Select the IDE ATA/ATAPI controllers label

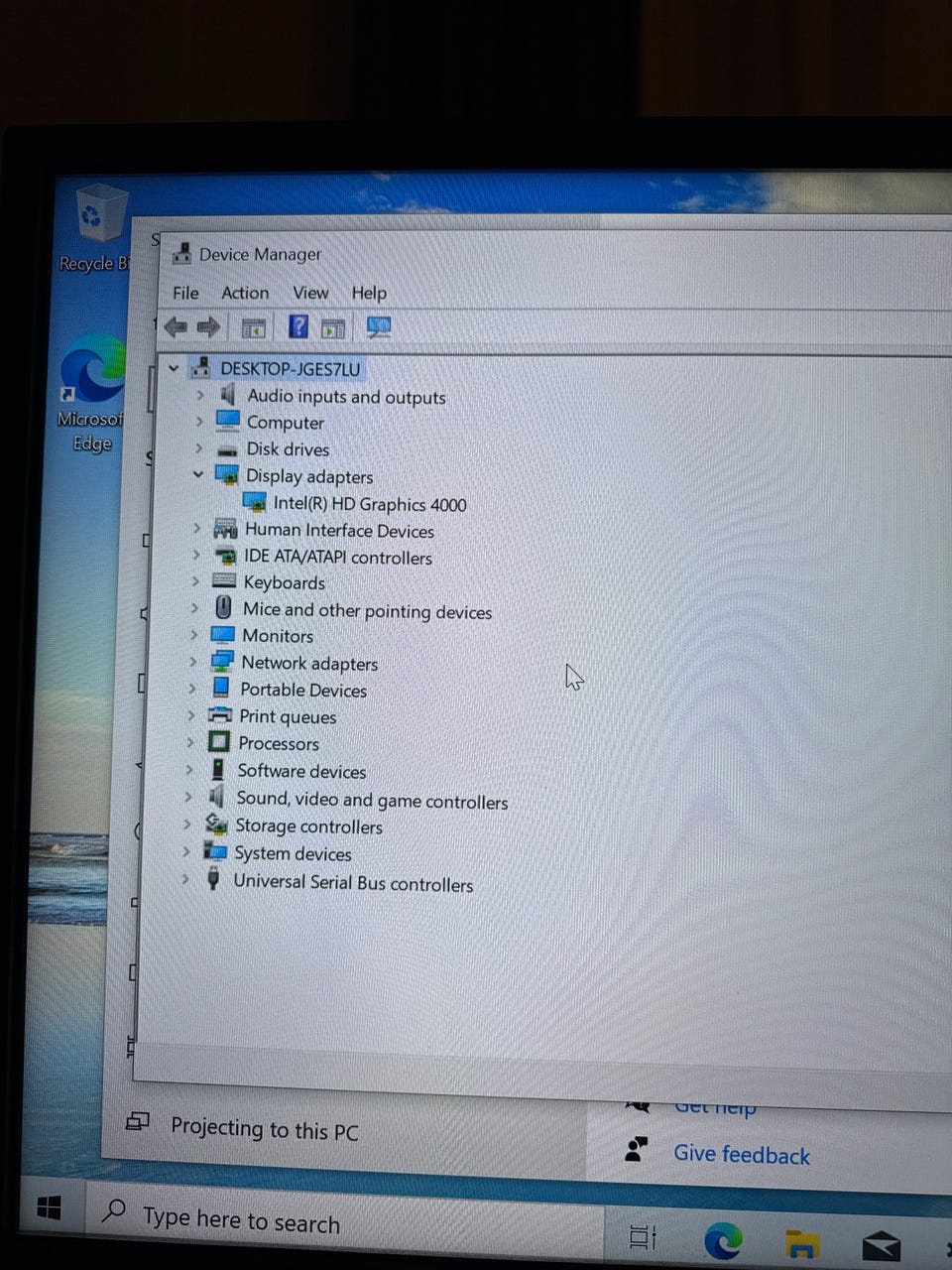(338, 558)
